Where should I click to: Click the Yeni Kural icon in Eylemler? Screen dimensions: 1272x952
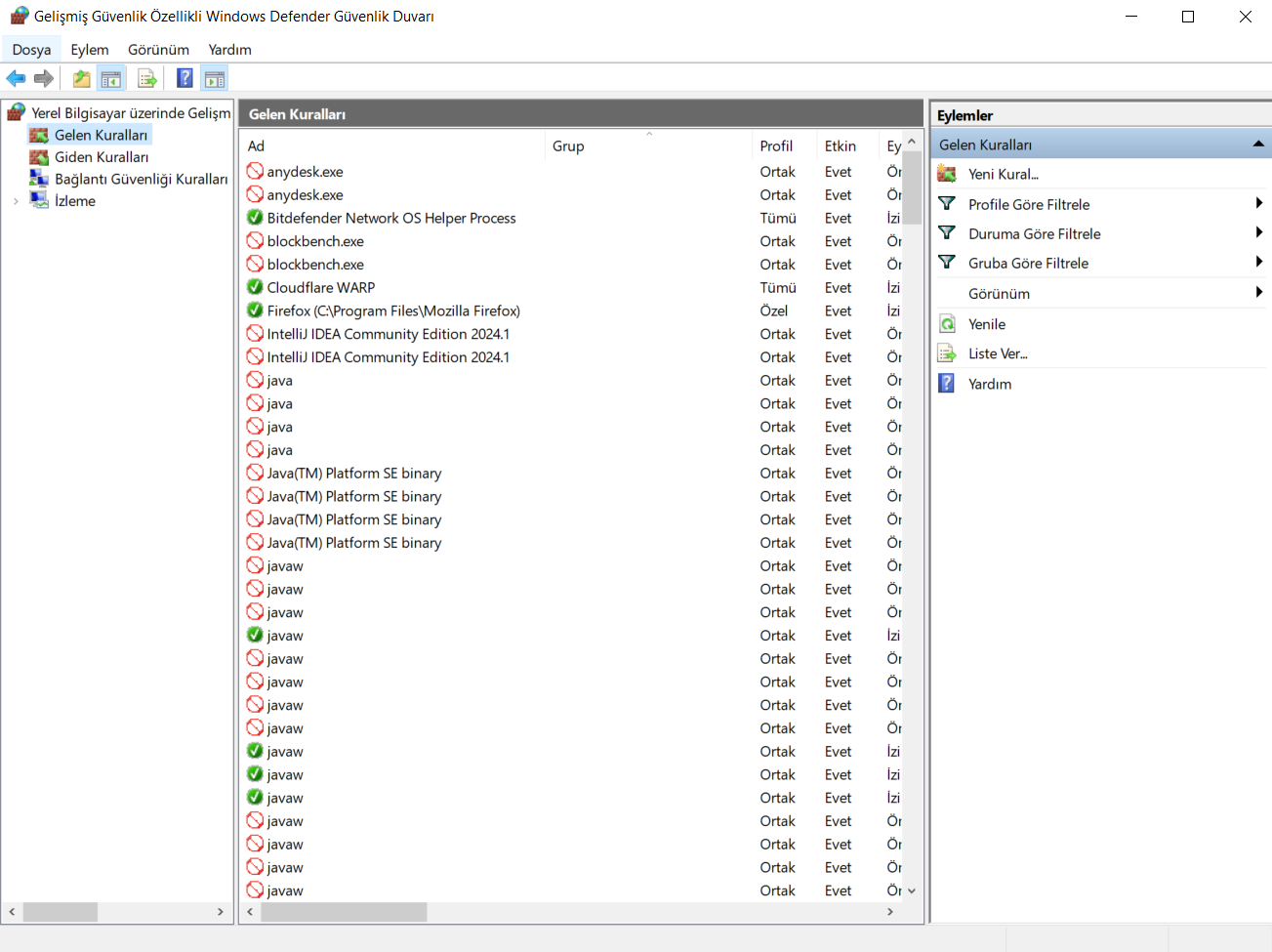click(947, 174)
